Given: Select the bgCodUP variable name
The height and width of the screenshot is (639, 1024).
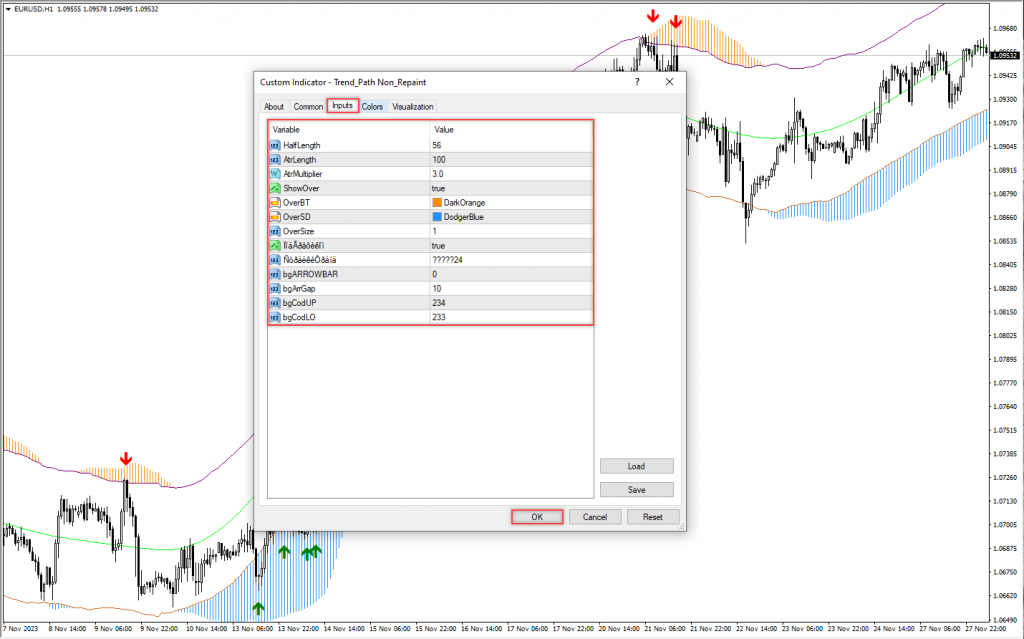Looking at the screenshot, I should (x=299, y=303).
